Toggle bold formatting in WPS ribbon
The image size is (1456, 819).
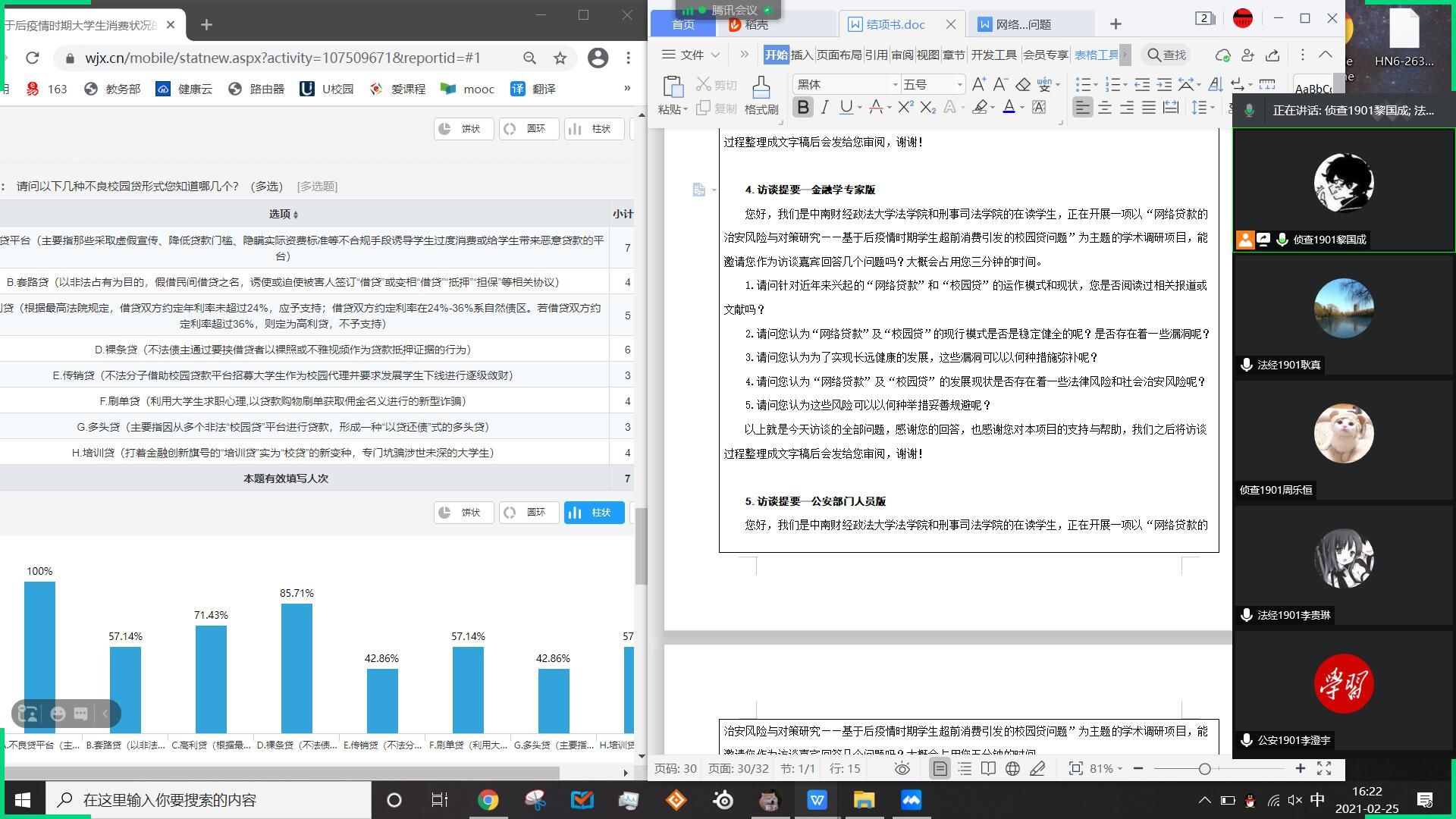pyautogui.click(x=802, y=108)
